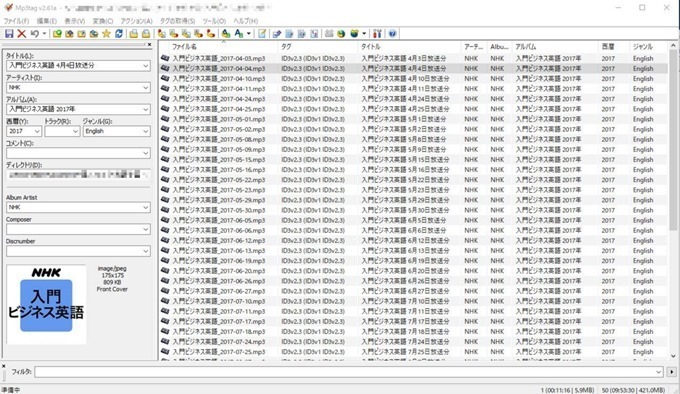This screenshot has width=680, height=394.
Task: Select file 入門ビジネス英語_2017-05-01.mp3
Action: pyautogui.click(x=219, y=119)
